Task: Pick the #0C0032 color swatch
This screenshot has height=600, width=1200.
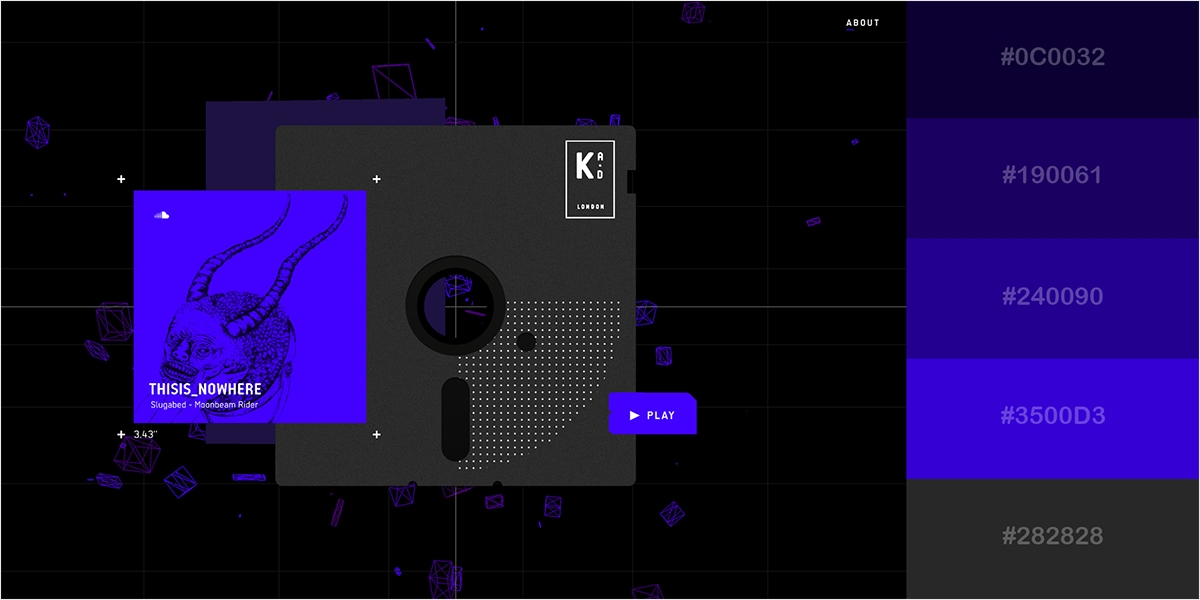Action: point(1052,58)
